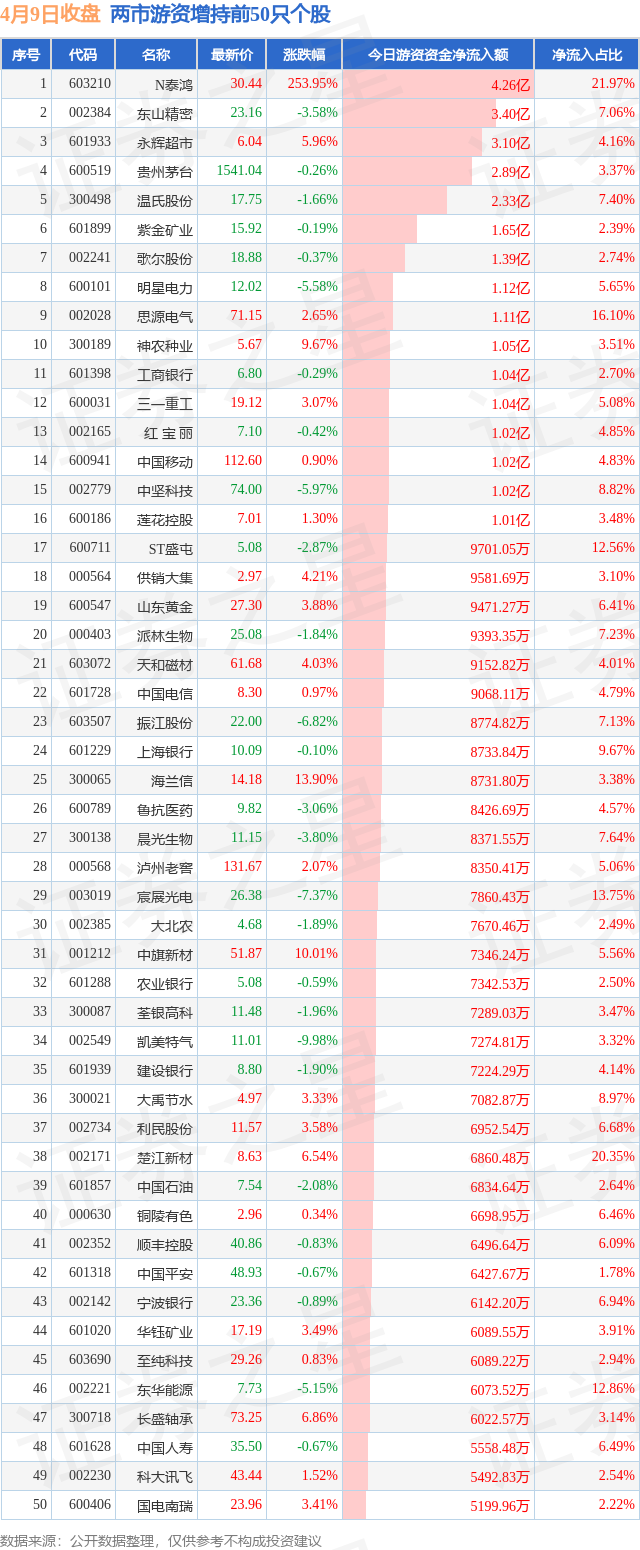
Task: Select stock name 宁波银行
Action: click(165, 1302)
